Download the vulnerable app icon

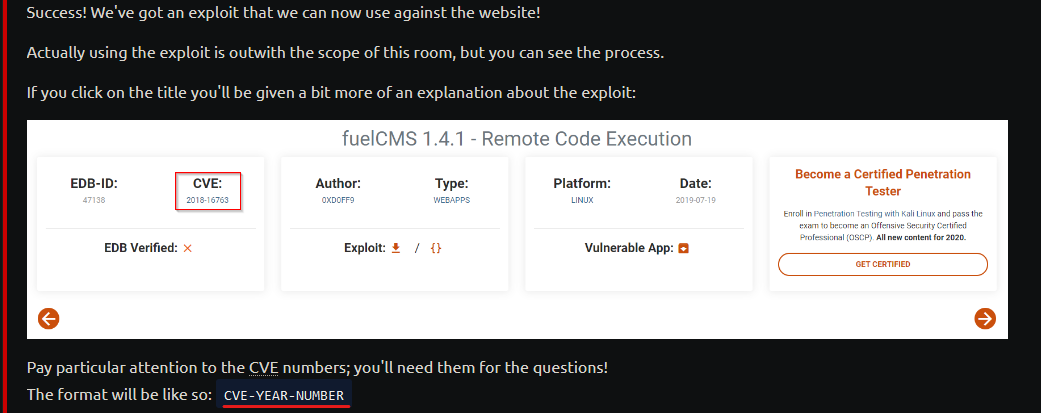click(683, 248)
